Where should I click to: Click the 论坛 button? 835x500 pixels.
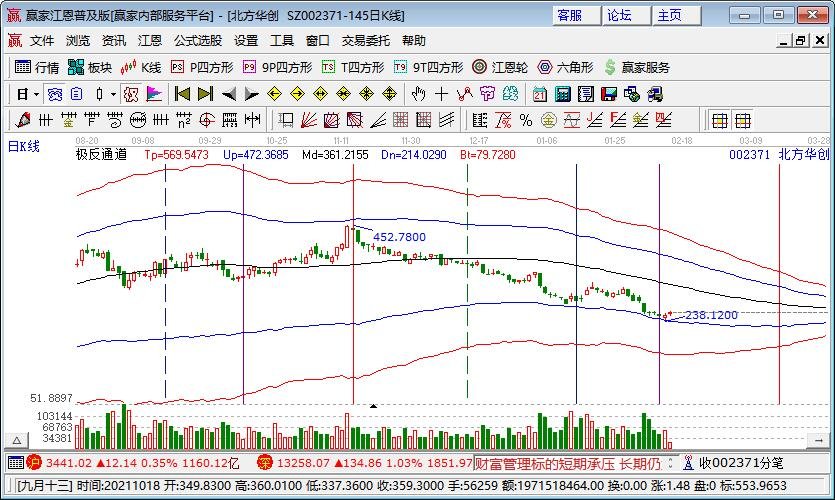click(626, 15)
